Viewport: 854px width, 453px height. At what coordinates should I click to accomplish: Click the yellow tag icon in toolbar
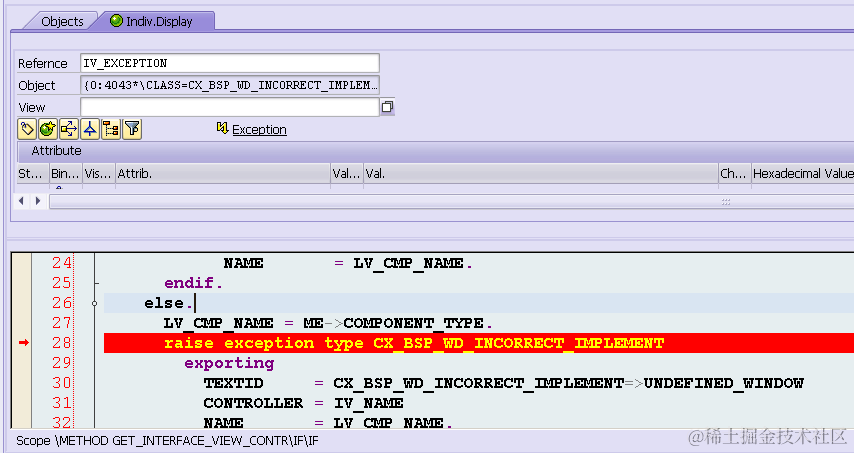27,129
